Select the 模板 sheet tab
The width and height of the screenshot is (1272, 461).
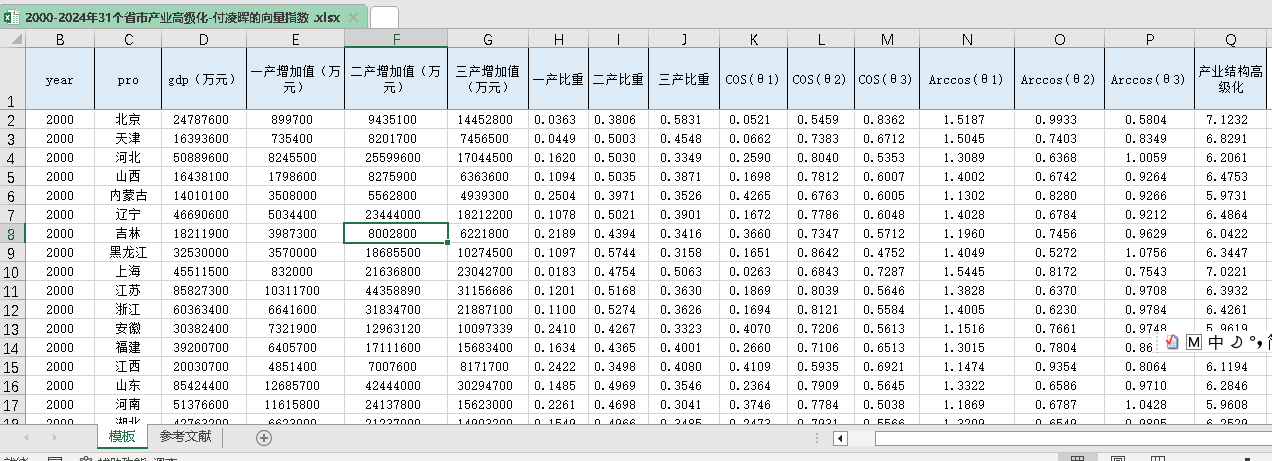(122, 437)
